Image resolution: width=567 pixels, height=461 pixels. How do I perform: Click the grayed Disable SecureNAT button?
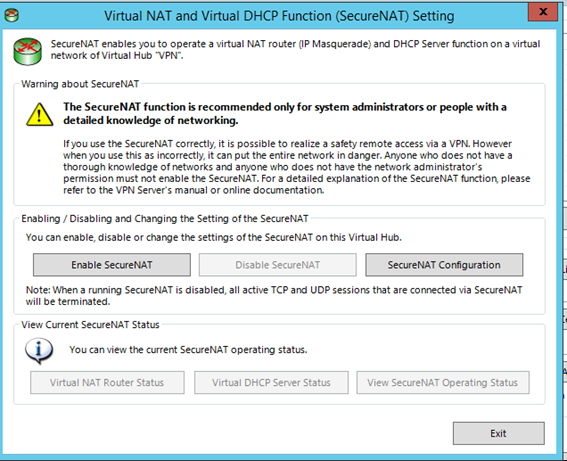coord(277,265)
